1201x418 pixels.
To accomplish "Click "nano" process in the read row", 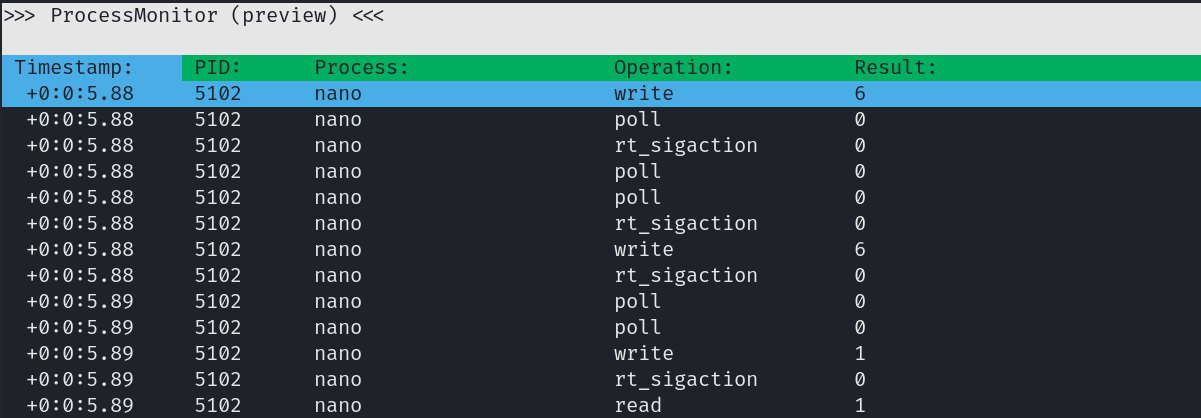I will [338, 406].
